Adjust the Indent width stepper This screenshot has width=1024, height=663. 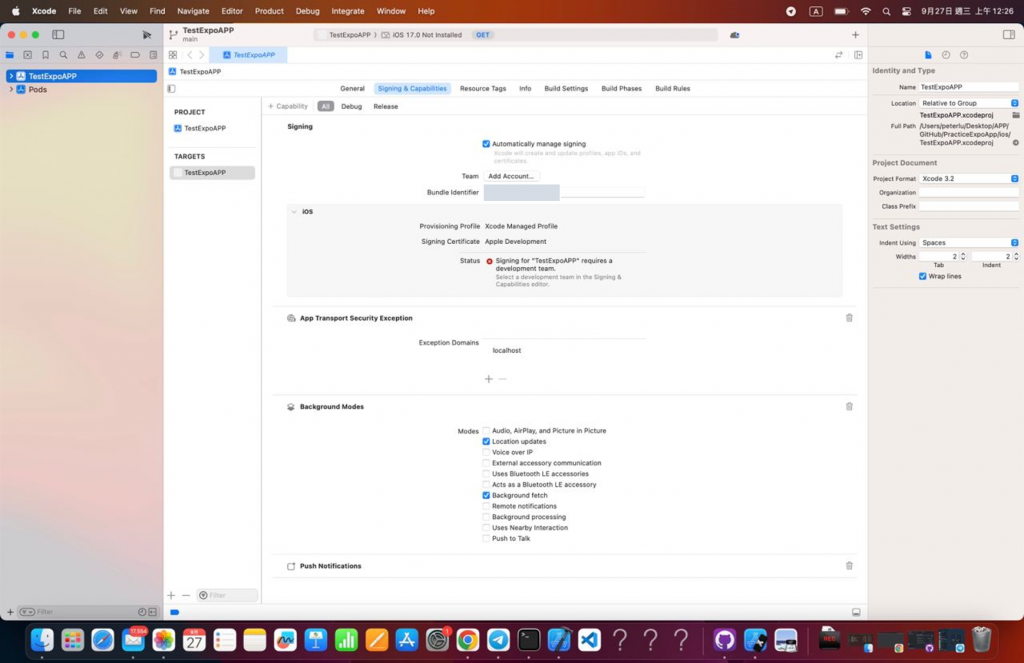1016,257
